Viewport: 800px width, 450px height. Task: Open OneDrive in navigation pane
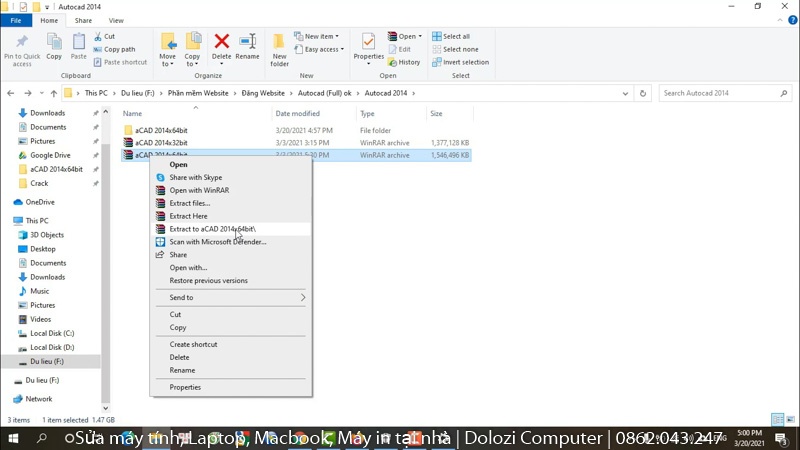(x=40, y=202)
